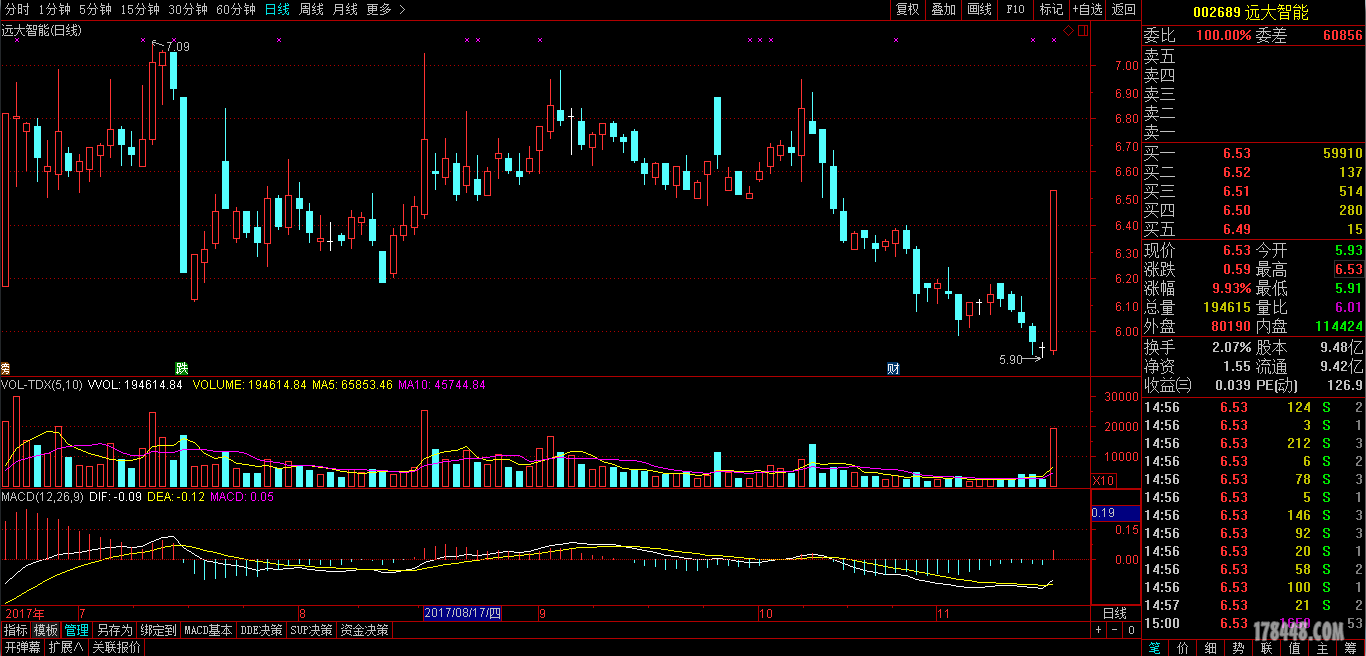Click the 买一 bid price 6.53
Viewport: 1366px width, 656px height.
coord(1236,154)
